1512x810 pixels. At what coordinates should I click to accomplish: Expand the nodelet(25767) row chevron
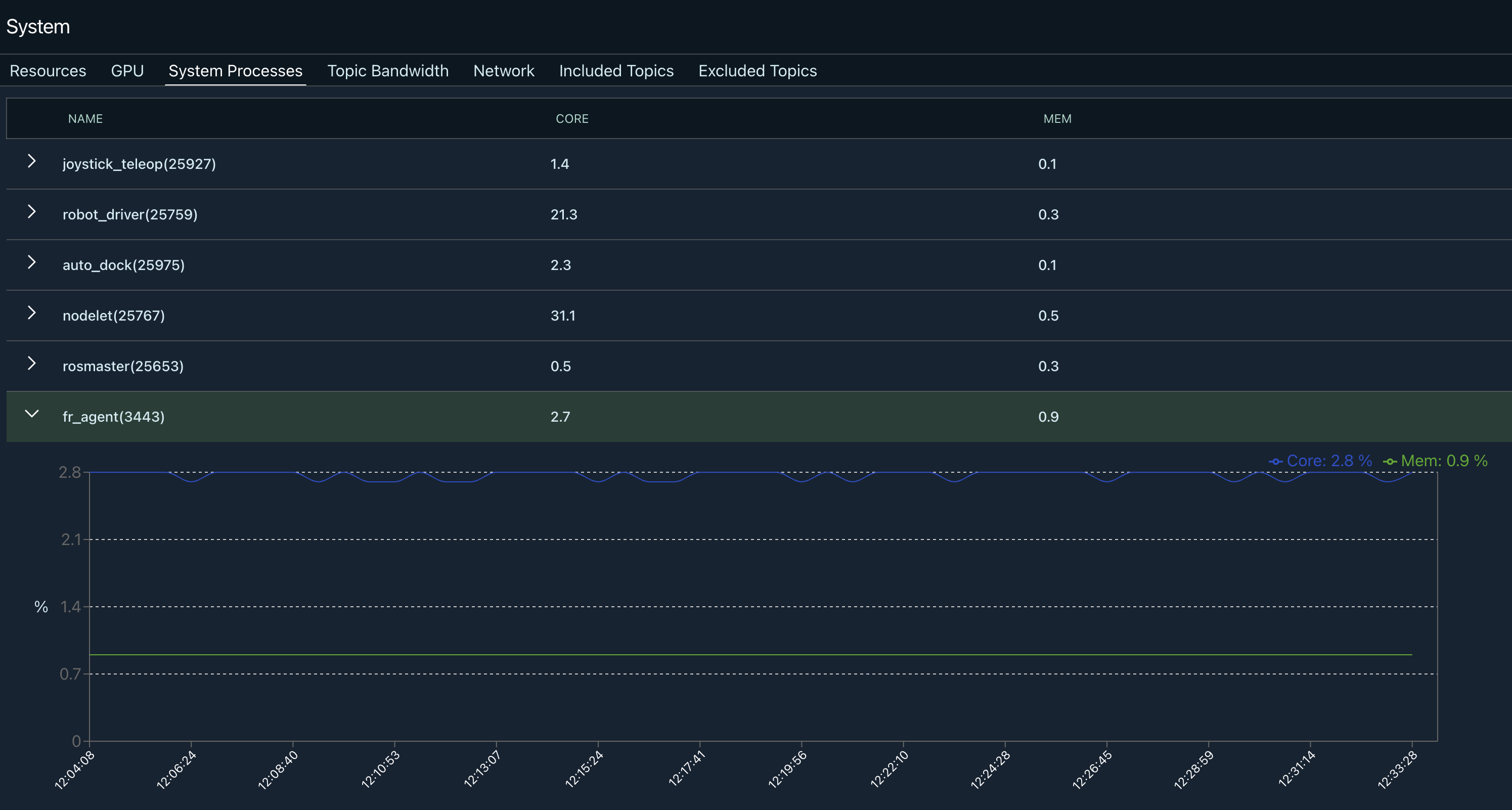point(32,313)
